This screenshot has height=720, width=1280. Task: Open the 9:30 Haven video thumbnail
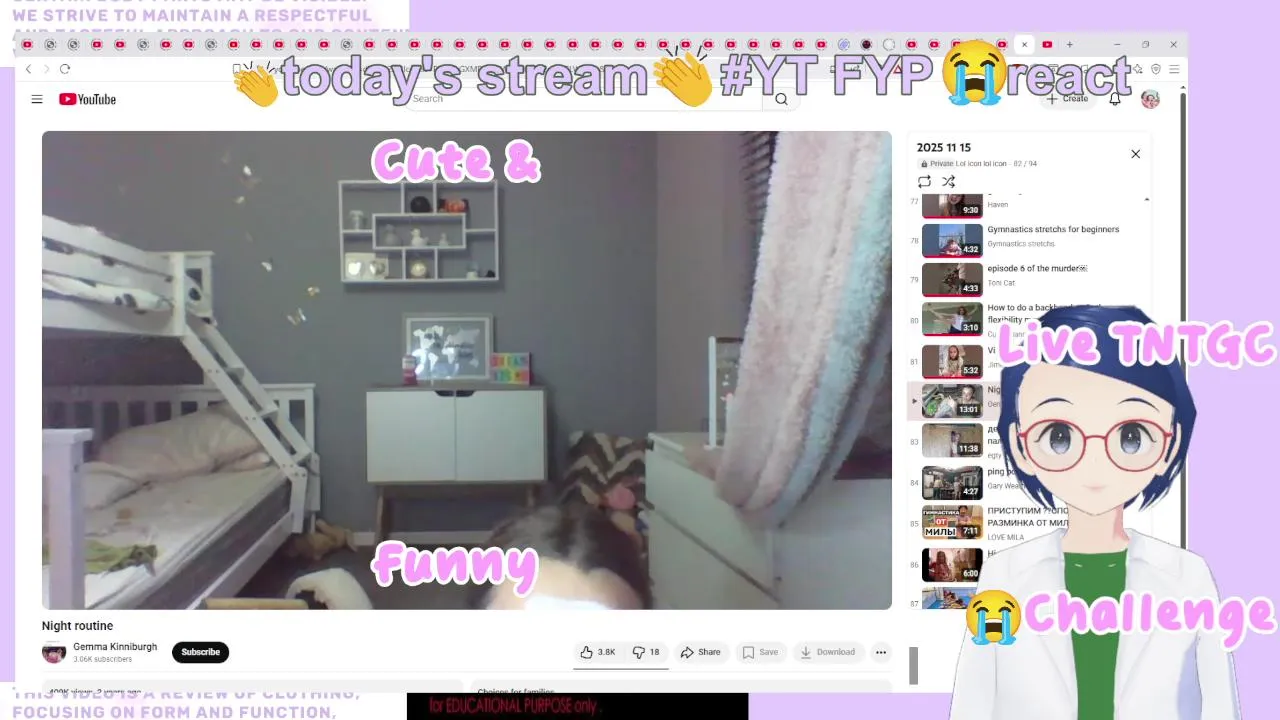point(952,205)
